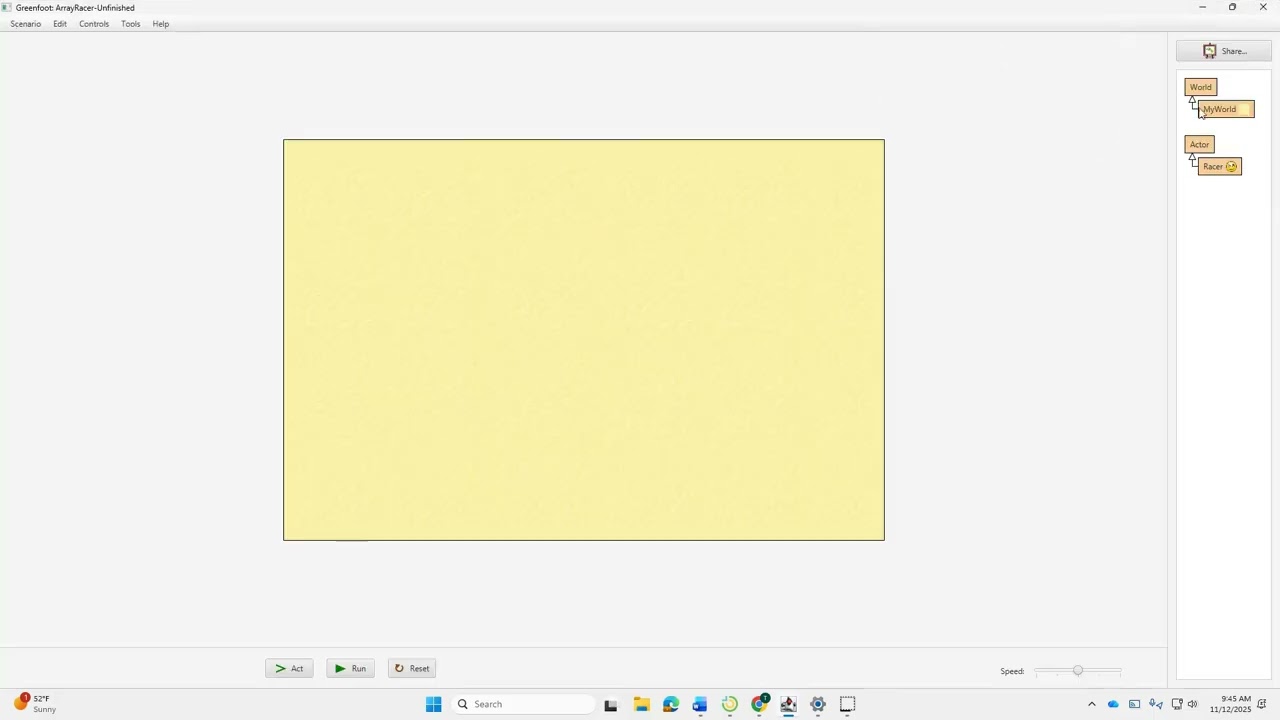Open the Share dialog
Image resolution: width=1280 pixels, height=720 pixels.
tap(1224, 51)
